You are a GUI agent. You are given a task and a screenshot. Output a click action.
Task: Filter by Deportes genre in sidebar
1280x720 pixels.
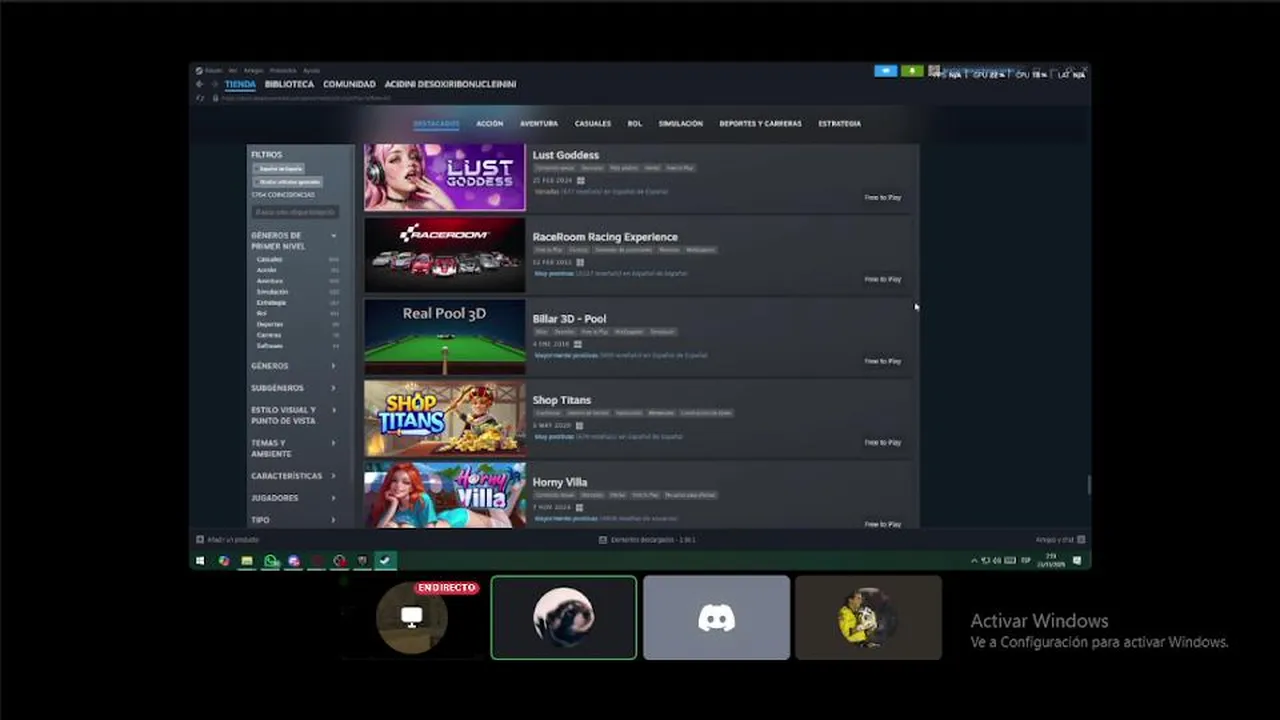point(270,324)
